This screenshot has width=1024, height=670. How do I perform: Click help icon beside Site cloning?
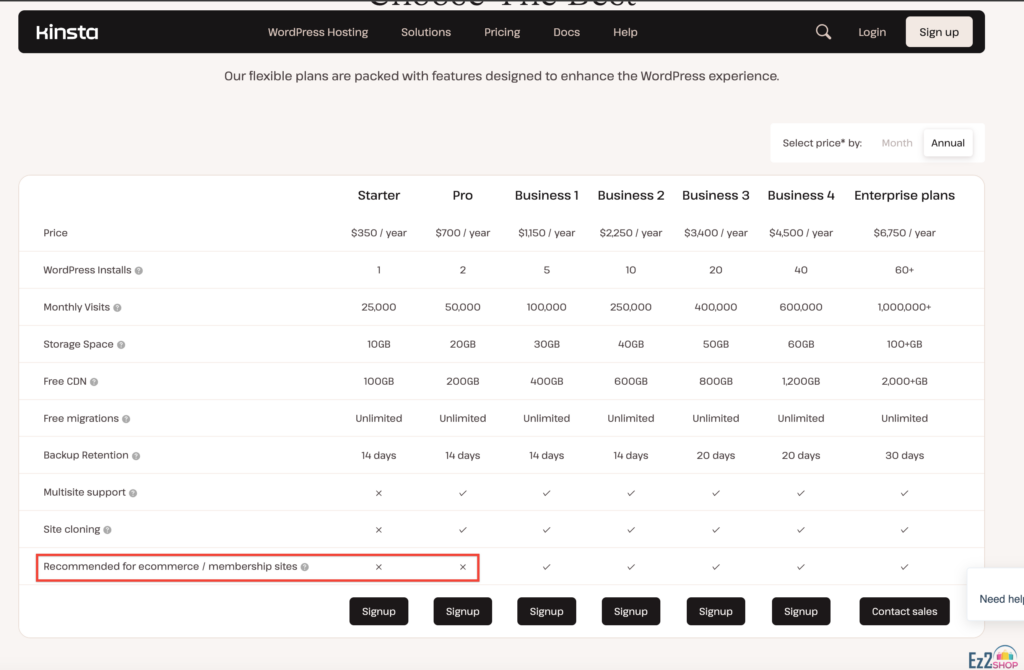[107, 530]
